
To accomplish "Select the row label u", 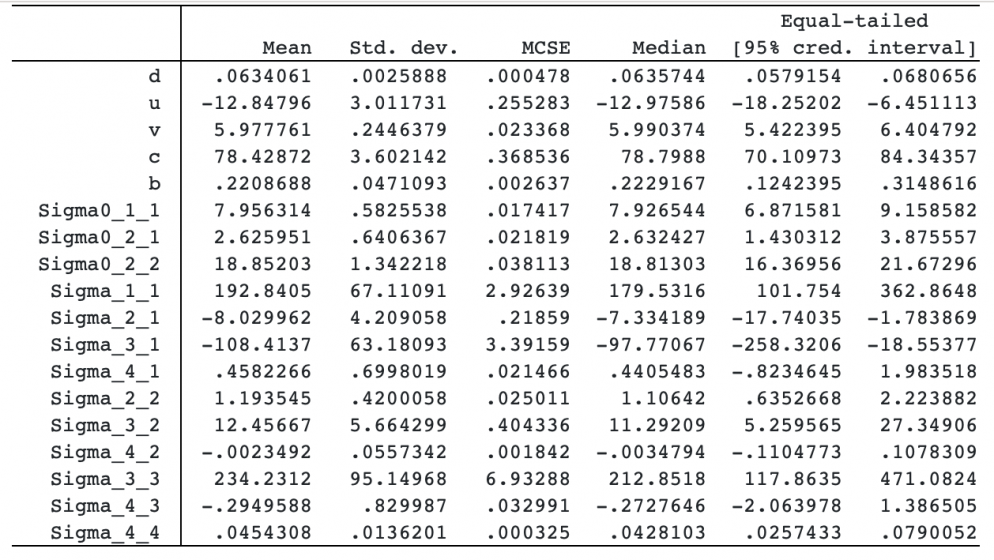I will pos(154,103).
